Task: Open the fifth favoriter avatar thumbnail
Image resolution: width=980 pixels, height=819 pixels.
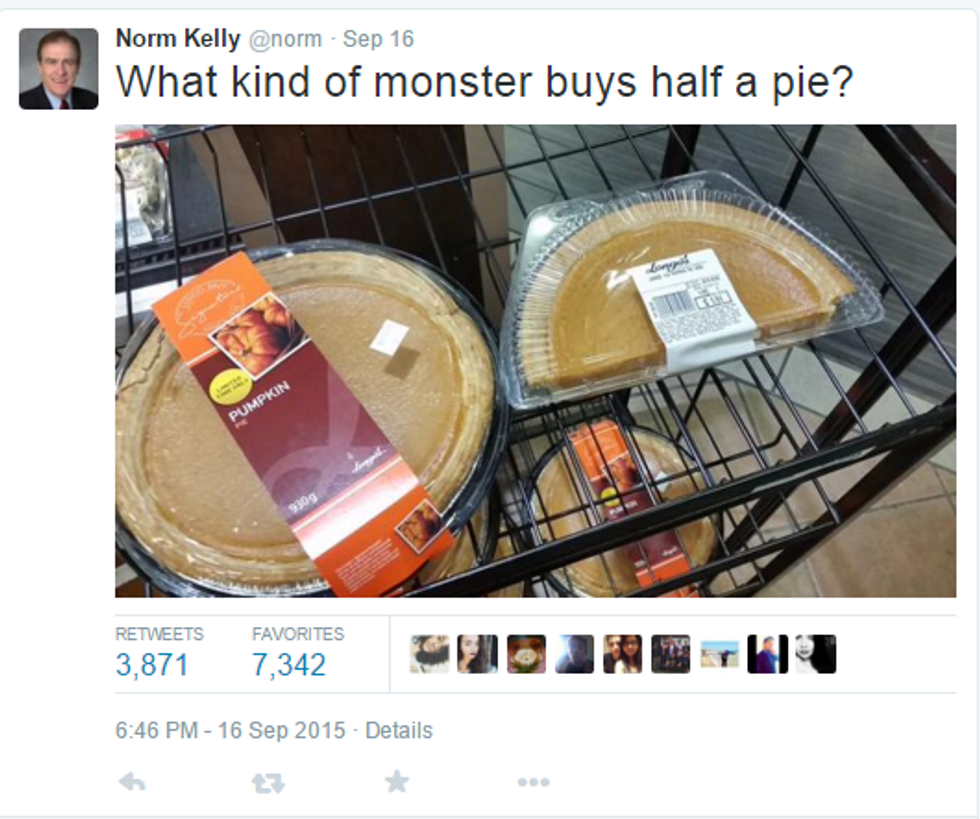Action: click(622, 654)
